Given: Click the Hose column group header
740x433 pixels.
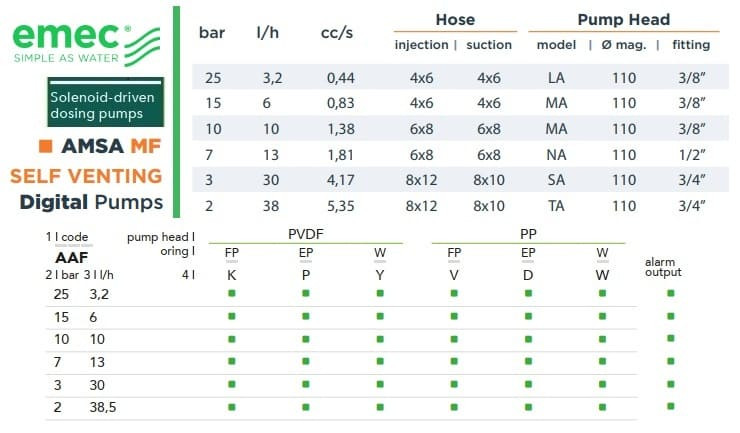Looking at the screenshot, I should 455,19.
